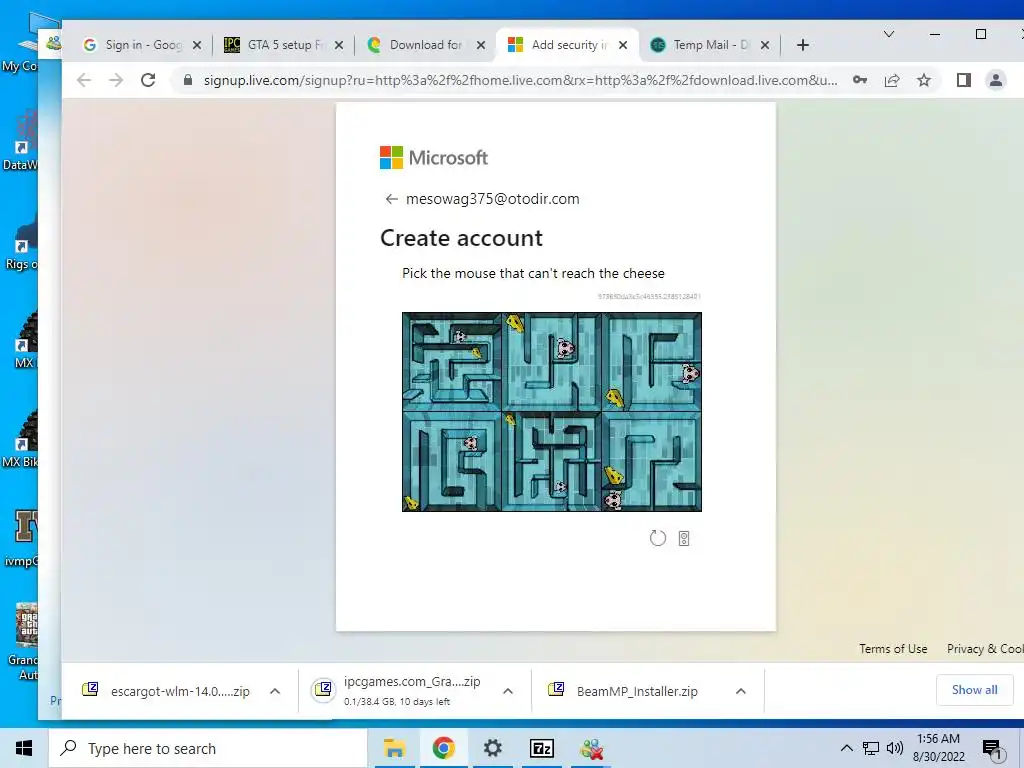Open the escargot-wlm zip download

click(x=167, y=691)
